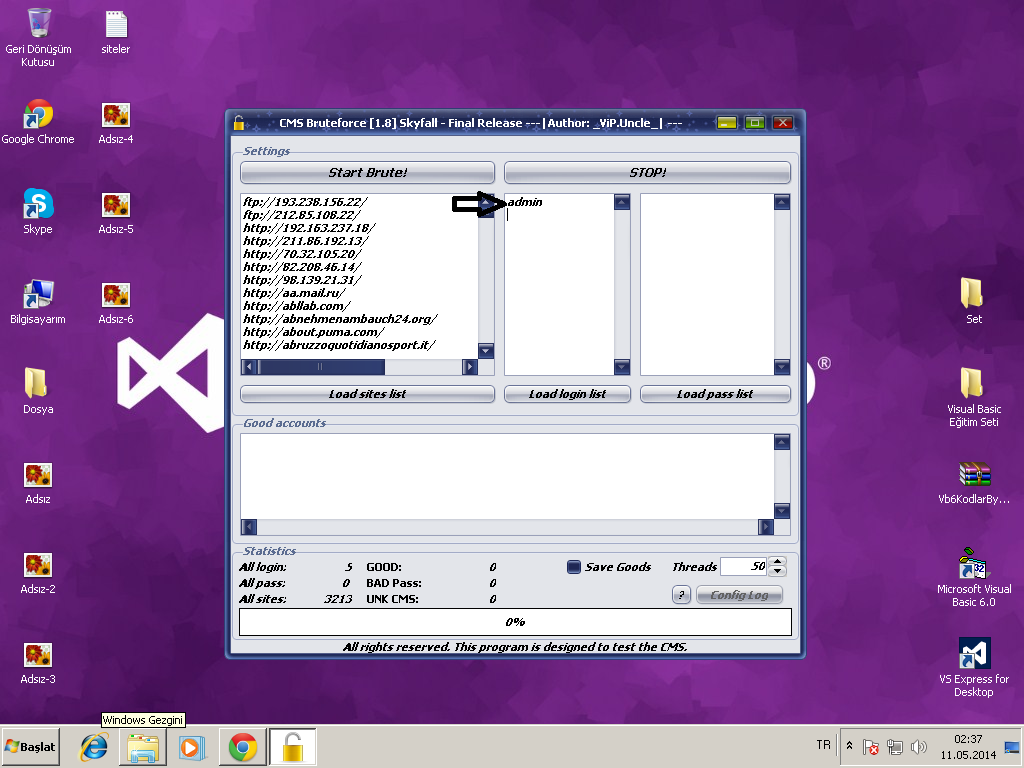This screenshot has width=1024, height=768.
Task: Select http://about.puma.com/ in sites list
Action: 313,332
